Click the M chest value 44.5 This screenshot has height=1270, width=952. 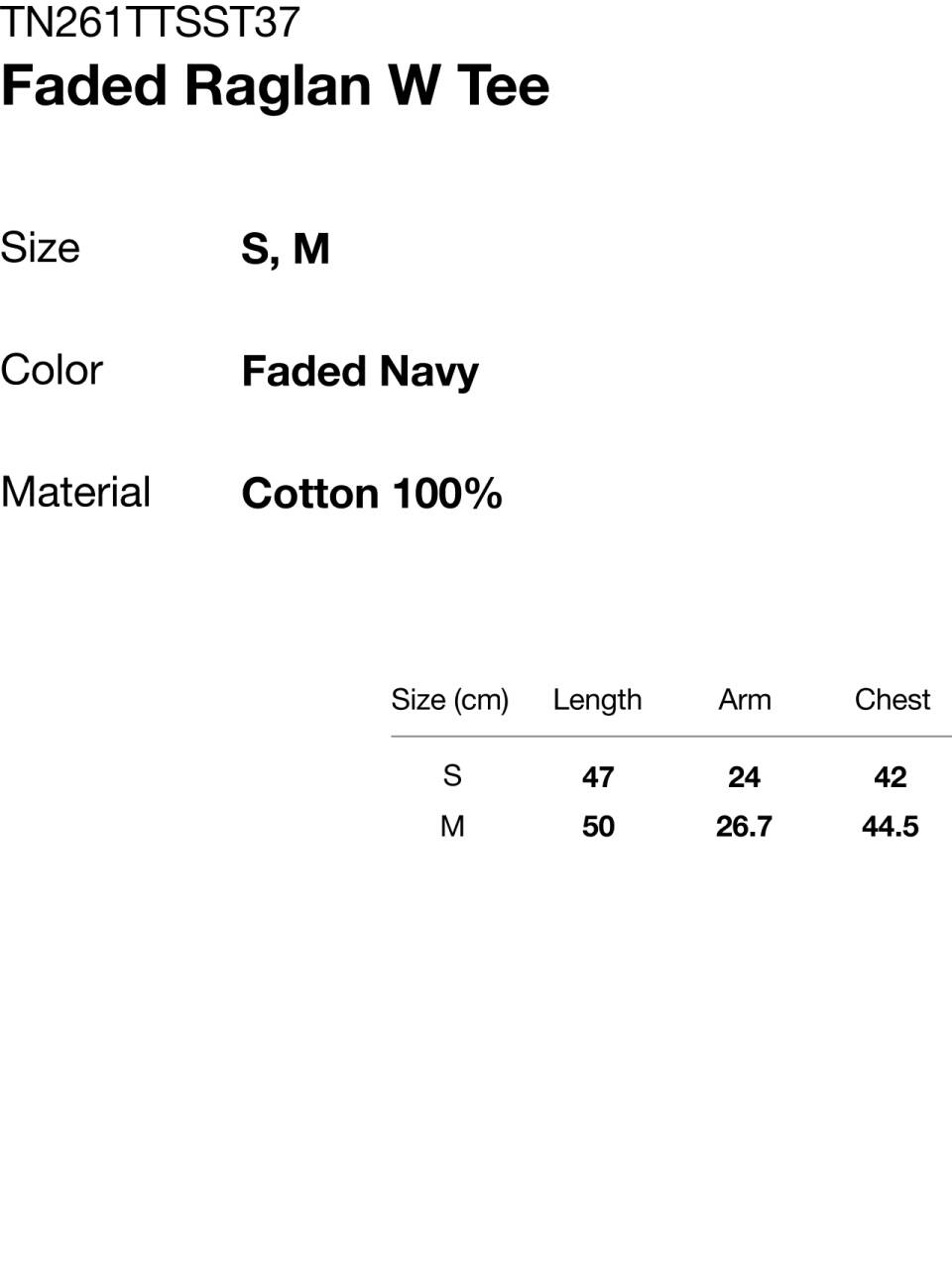(x=891, y=827)
